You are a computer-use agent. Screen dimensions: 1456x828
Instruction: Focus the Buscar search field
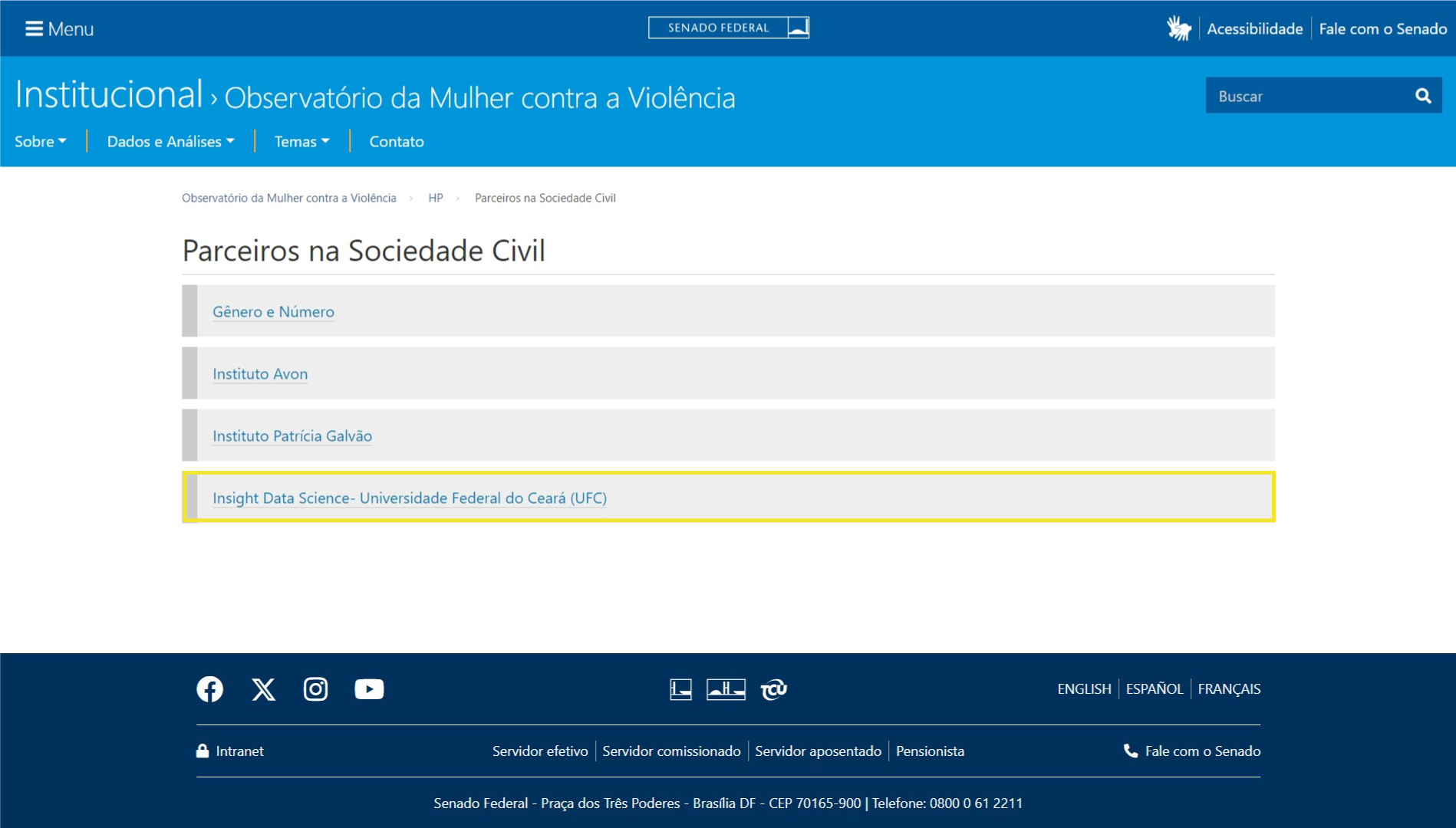[x=1309, y=96]
